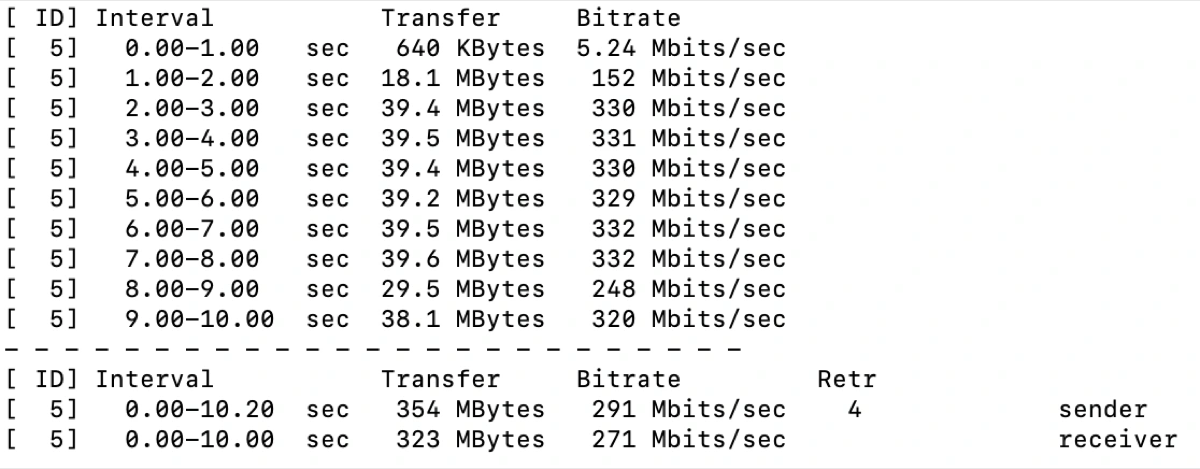This screenshot has height=469, width=1200.
Task: Click the 248 Mbits/sec bitrate value
Action: (688, 289)
